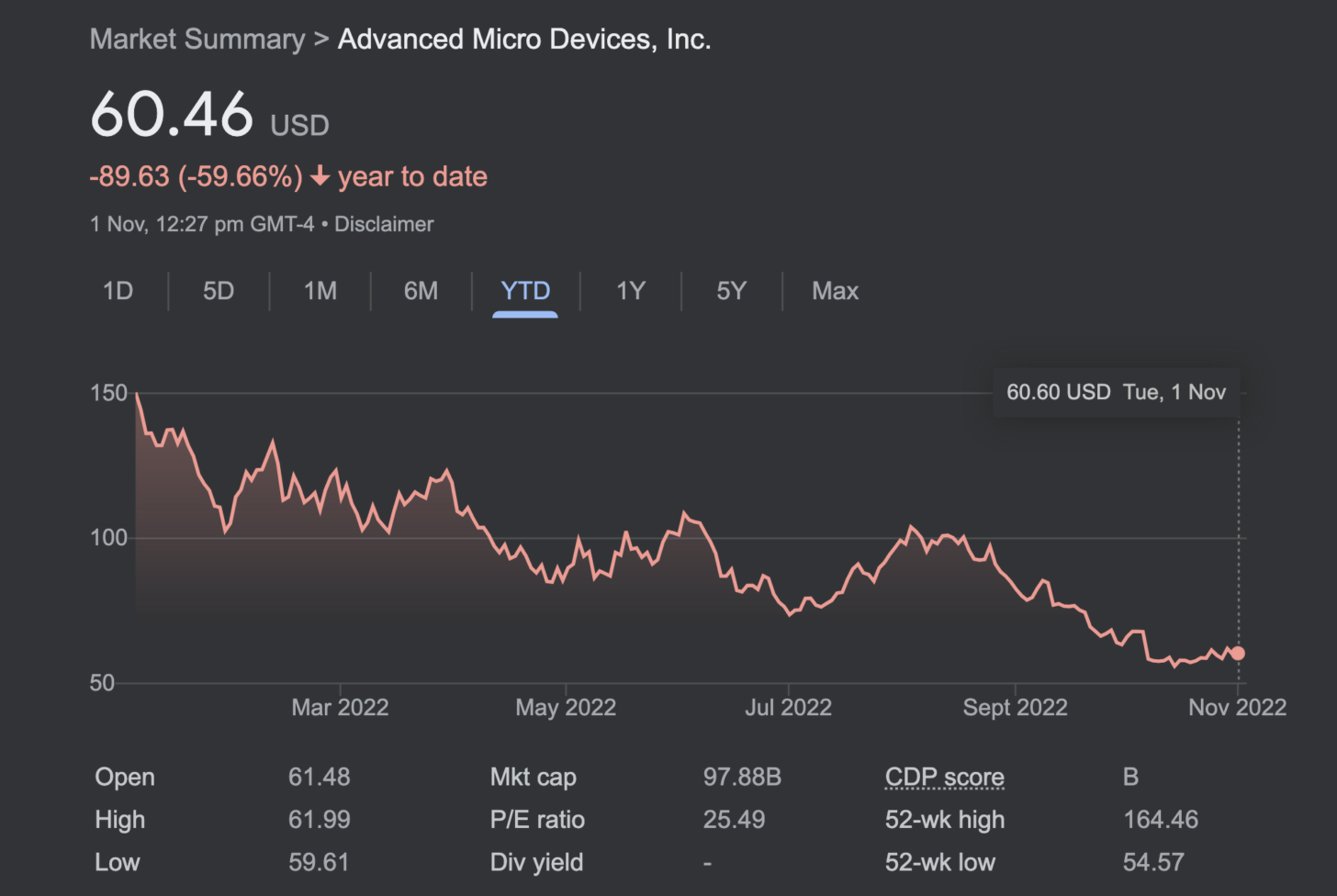Select the YTD tab
The image size is (1337, 896).
point(525,291)
